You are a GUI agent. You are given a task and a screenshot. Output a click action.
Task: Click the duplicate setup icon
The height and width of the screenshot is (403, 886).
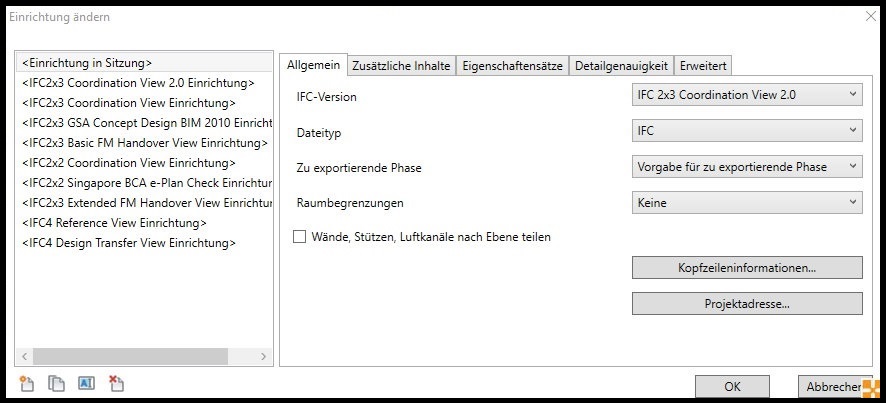(56, 383)
